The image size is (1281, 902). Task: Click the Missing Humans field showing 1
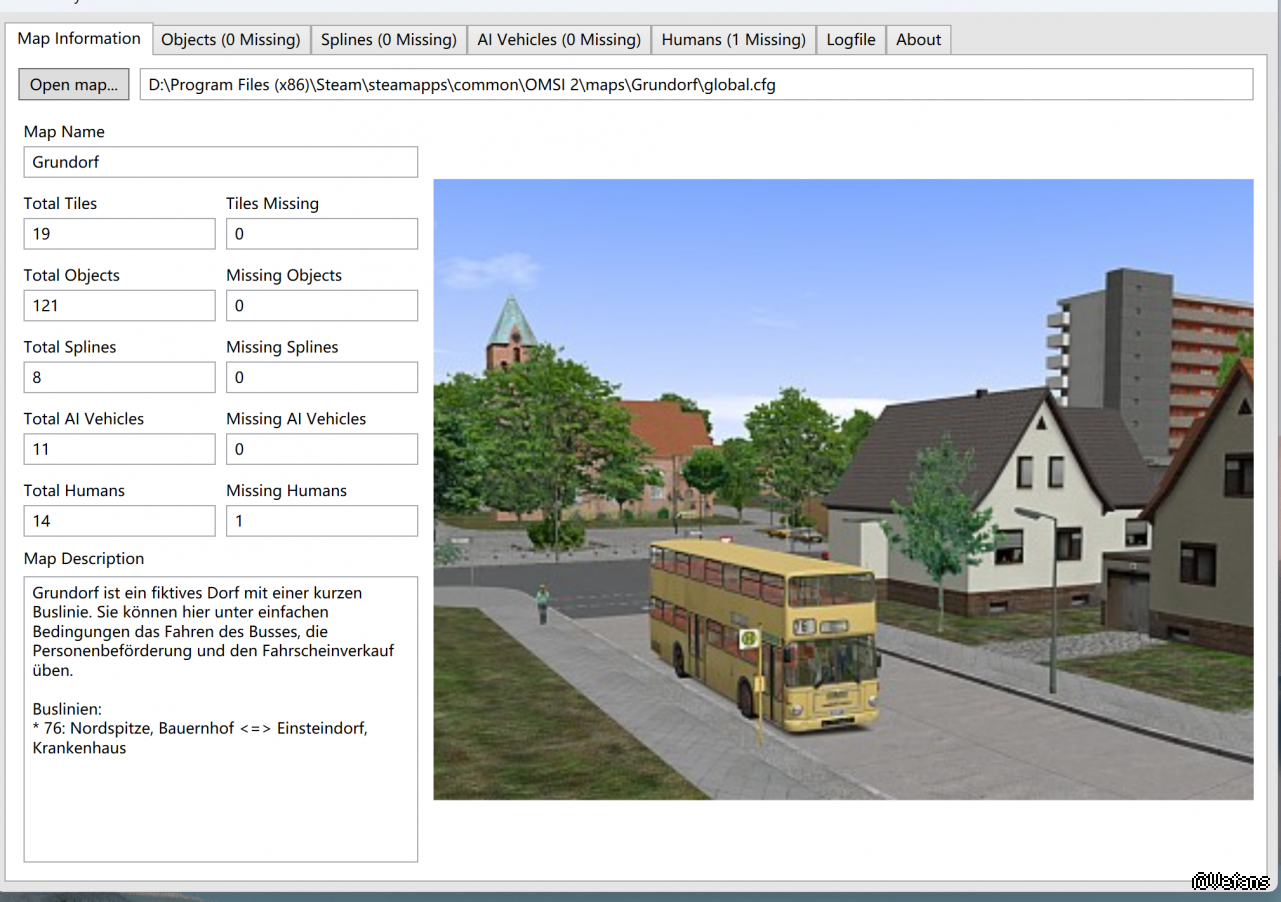321,521
